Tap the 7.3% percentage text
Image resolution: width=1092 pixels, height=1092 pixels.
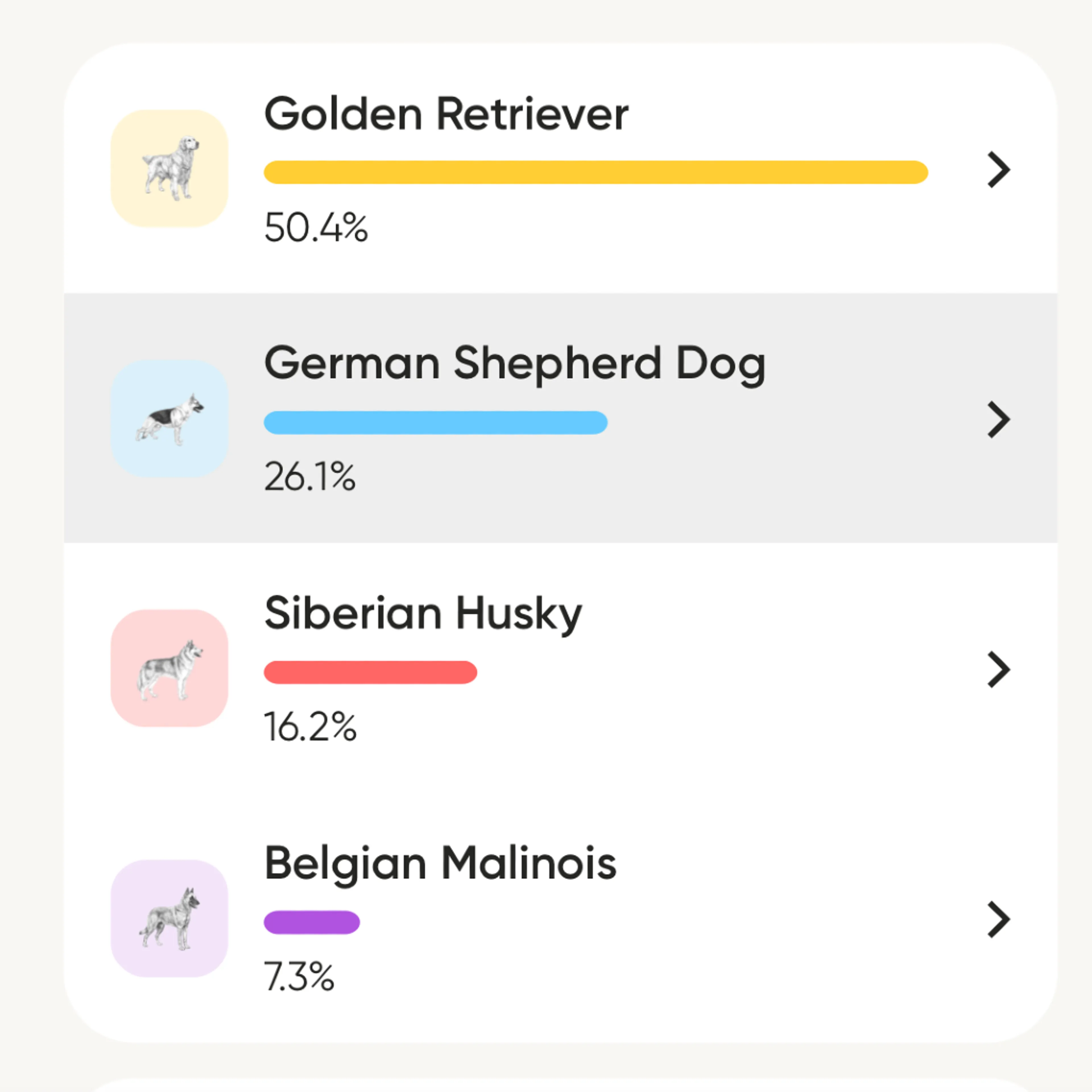click(299, 977)
